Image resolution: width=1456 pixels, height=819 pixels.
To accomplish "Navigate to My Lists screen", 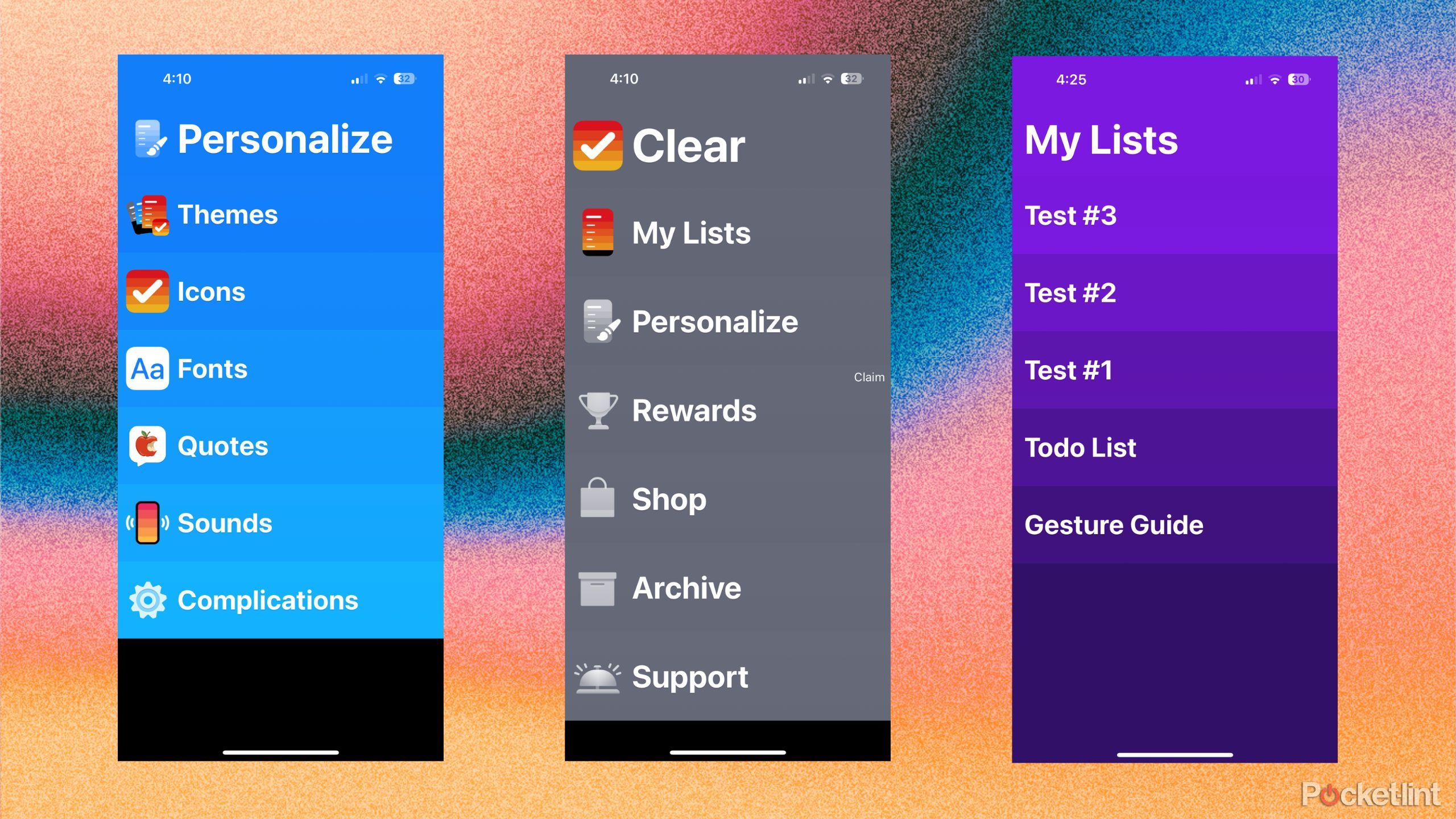I will [x=693, y=231].
